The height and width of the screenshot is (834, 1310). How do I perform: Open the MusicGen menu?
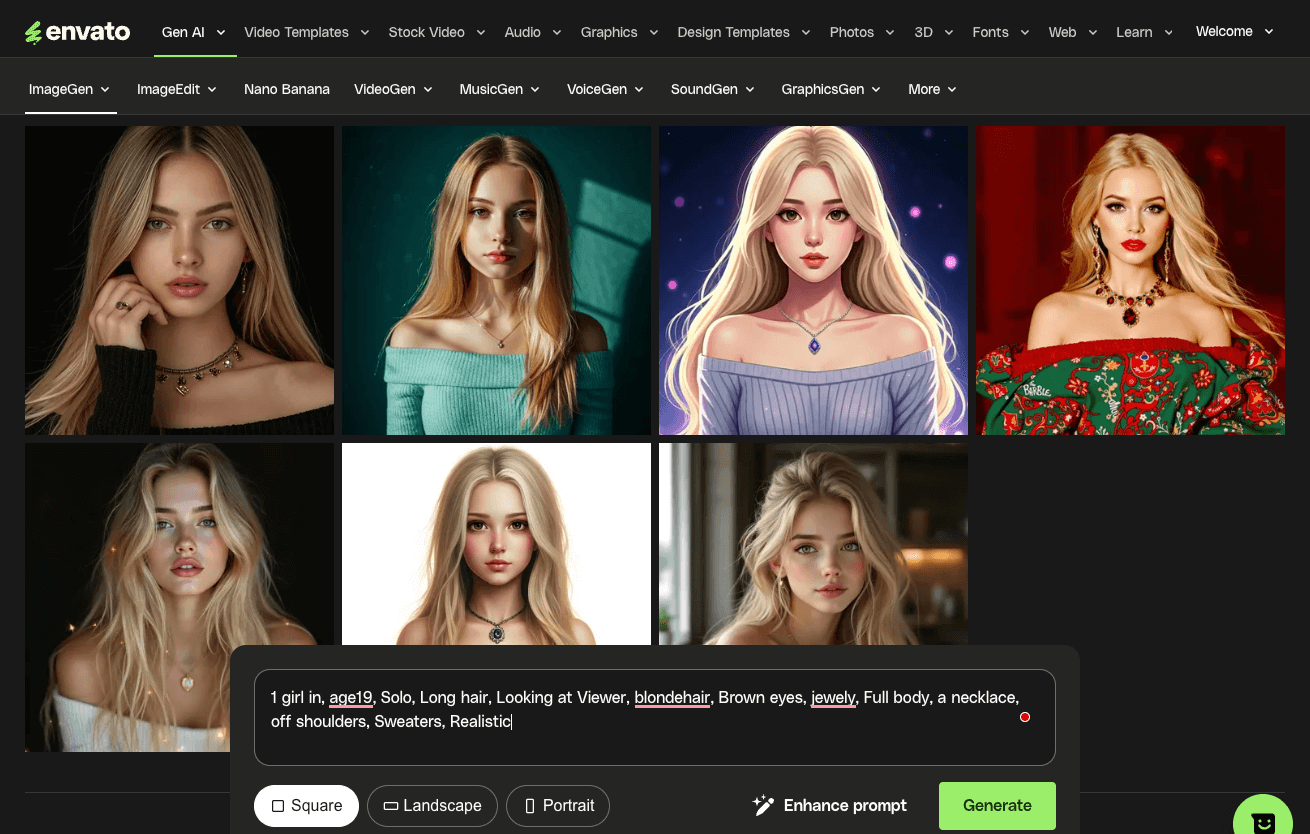[x=499, y=89]
